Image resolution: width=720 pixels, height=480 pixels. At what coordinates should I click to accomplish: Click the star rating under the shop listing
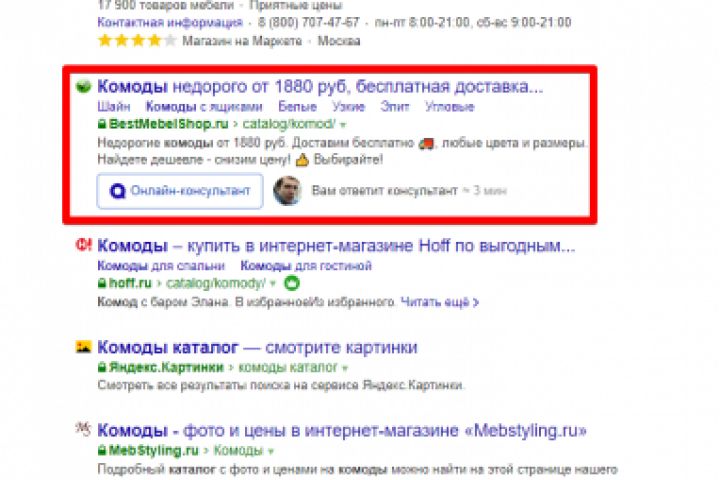pos(137,41)
